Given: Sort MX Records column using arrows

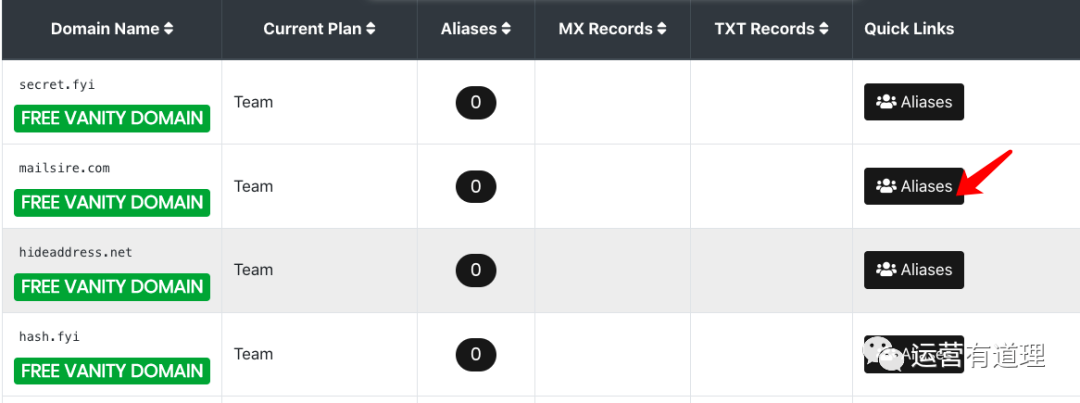Looking at the screenshot, I should click(x=661, y=29).
